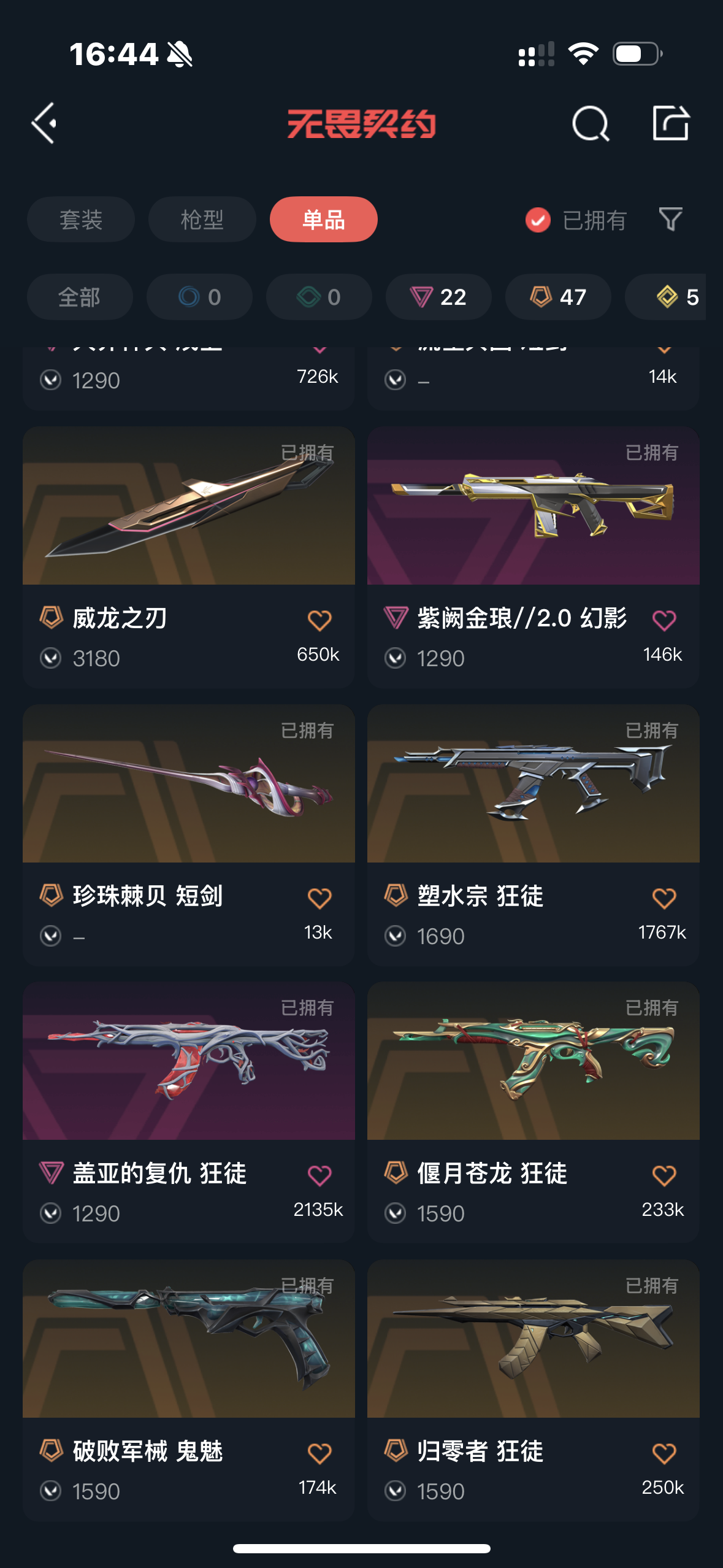Screen dimensions: 723x1568
Task: Favorite 紫阙金琅//2.0 幻影 heart icon
Action: (x=664, y=620)
